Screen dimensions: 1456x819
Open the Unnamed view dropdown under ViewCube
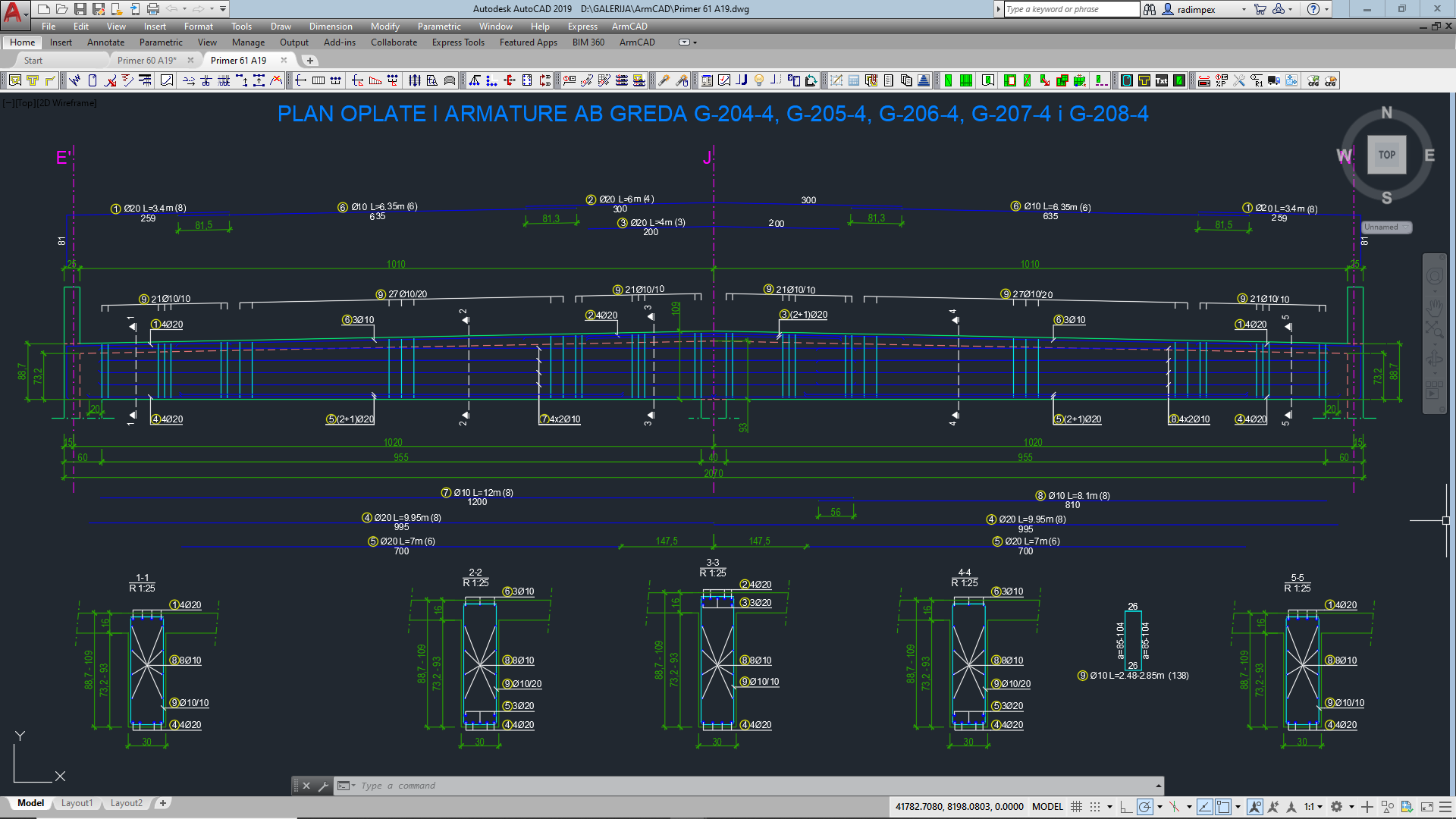[1386, 227]
